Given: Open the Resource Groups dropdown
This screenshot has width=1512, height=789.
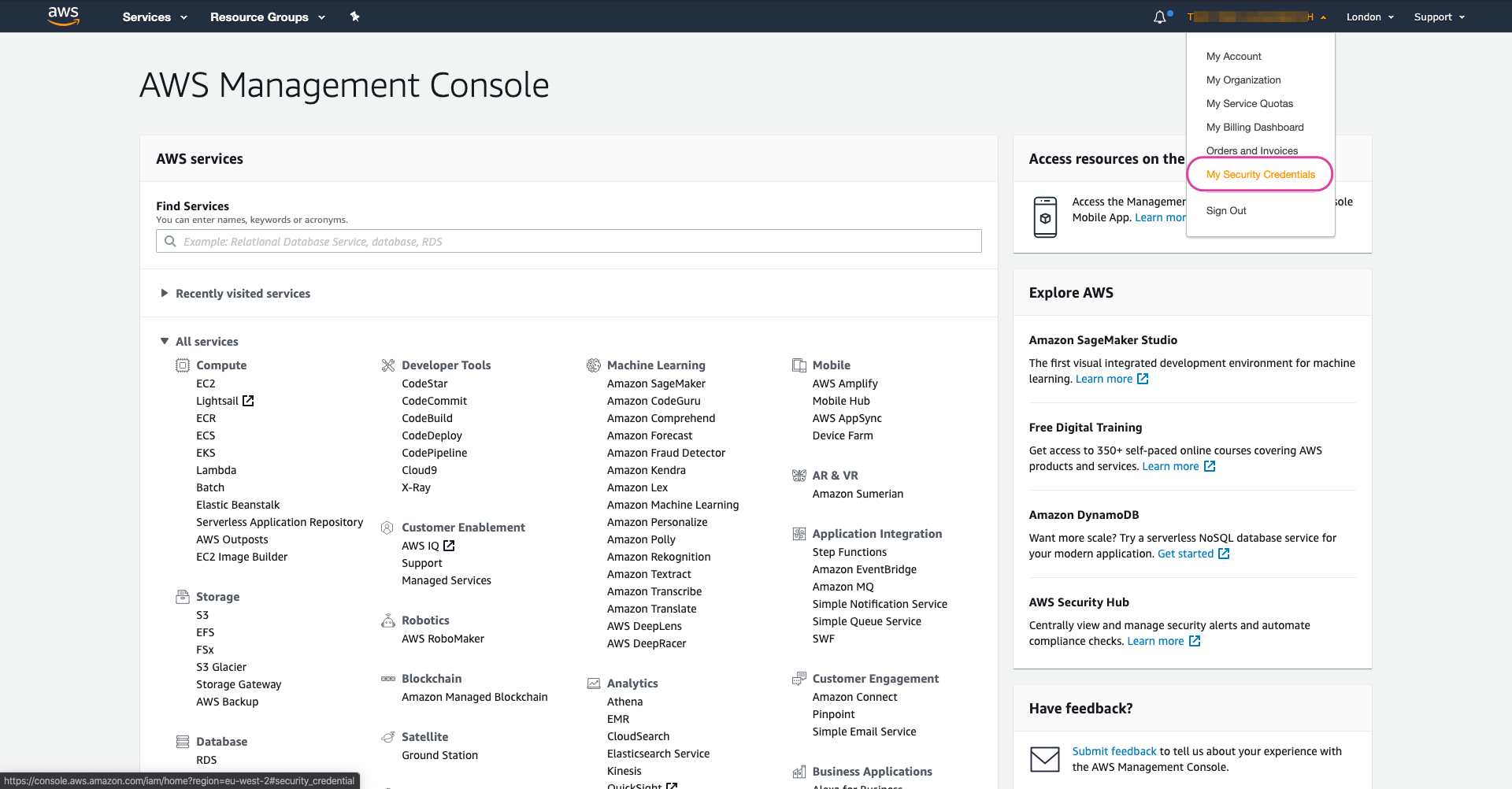Looking at the screenshot, I should point(267,17).
